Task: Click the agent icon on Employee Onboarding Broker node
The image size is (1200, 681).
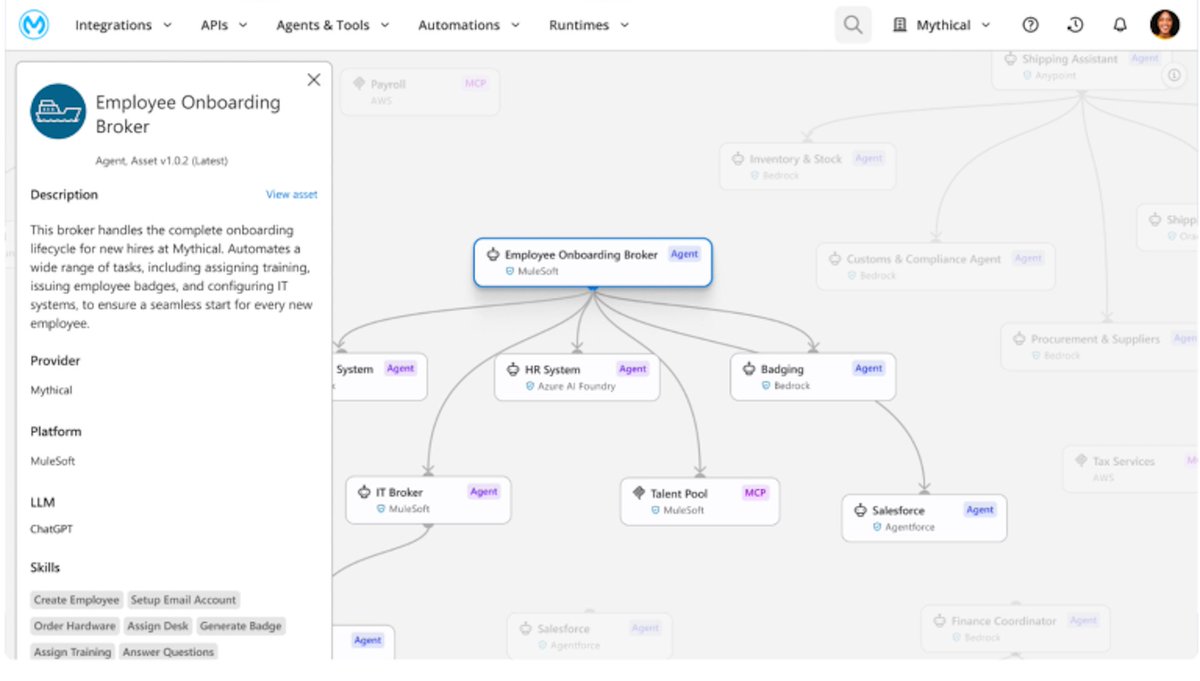Action: click(x=493, y=255)
